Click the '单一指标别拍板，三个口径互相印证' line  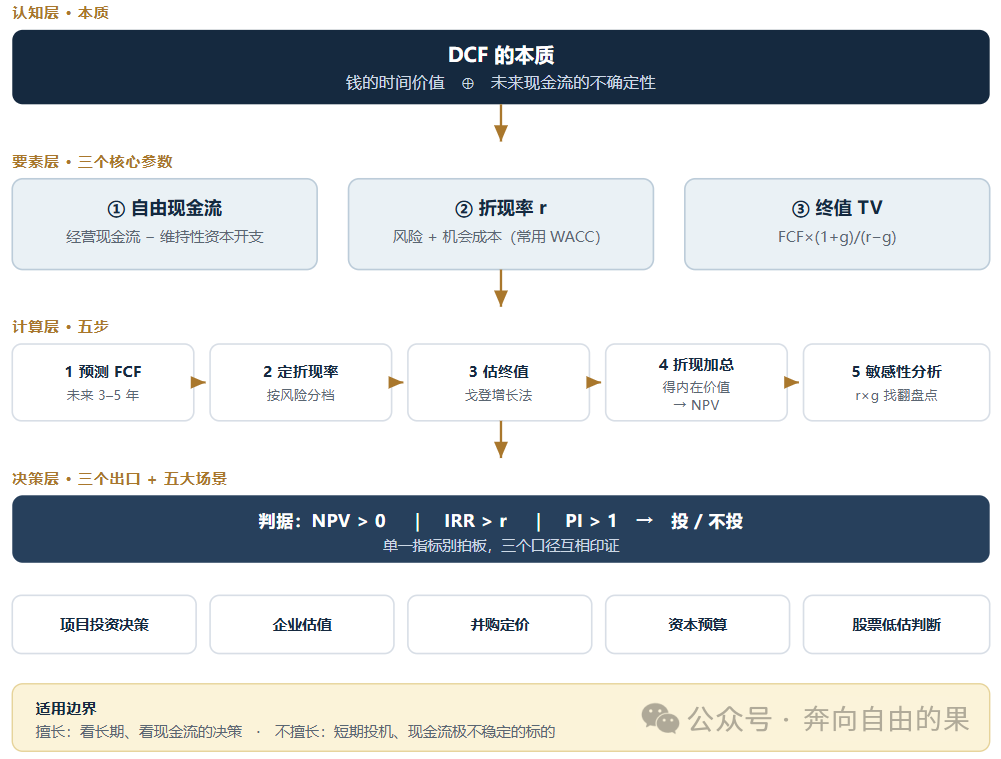point(500,546)
